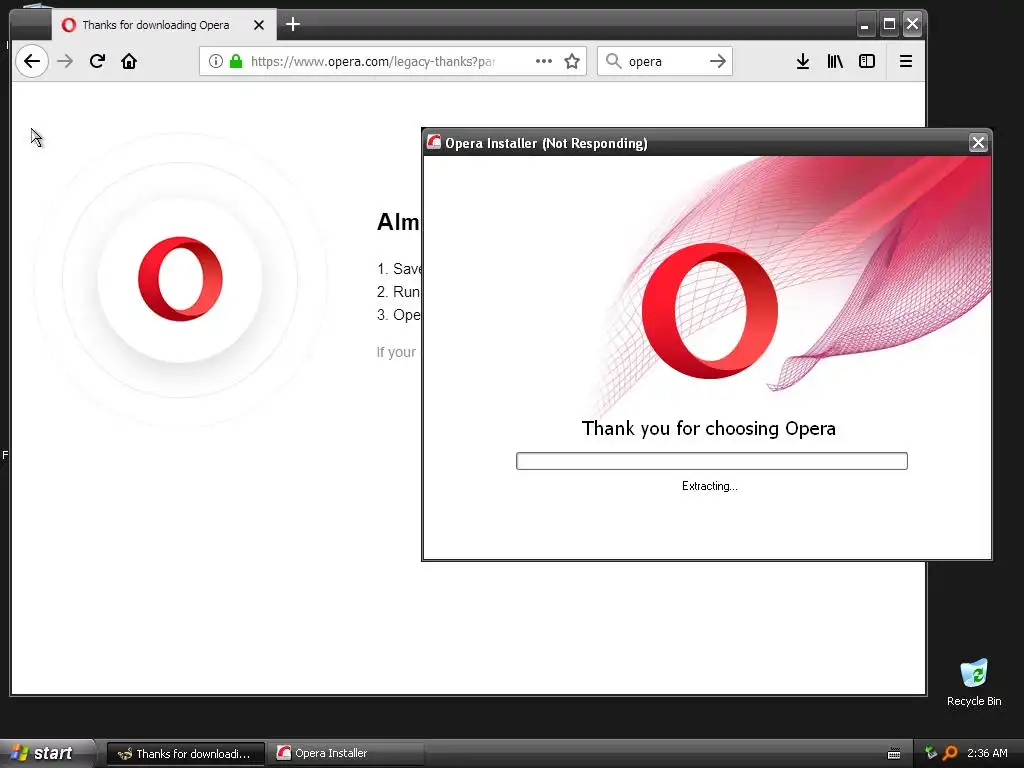Go back with the browser back arrow

31,61
